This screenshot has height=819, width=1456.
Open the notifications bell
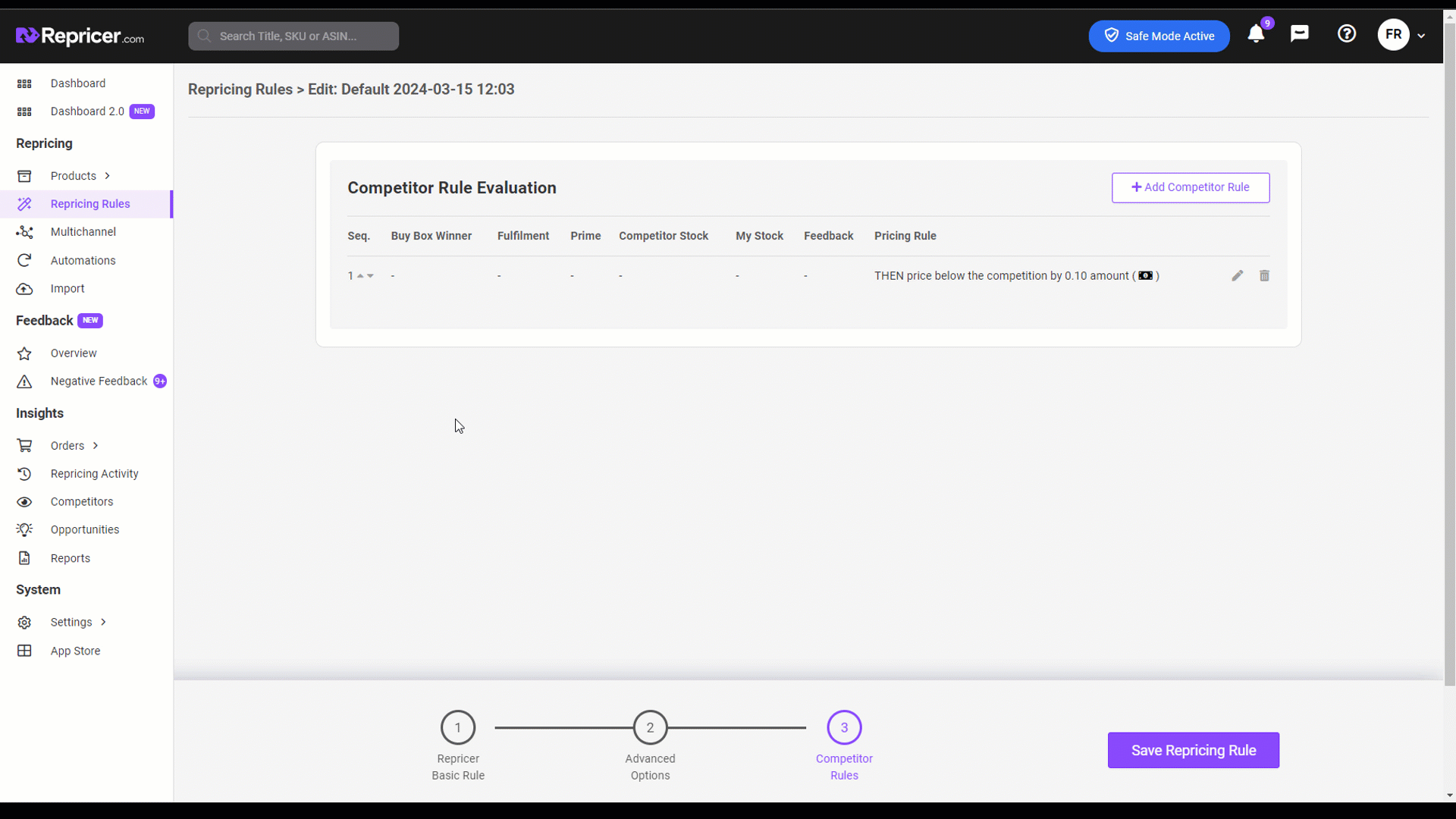[1256, 34]
